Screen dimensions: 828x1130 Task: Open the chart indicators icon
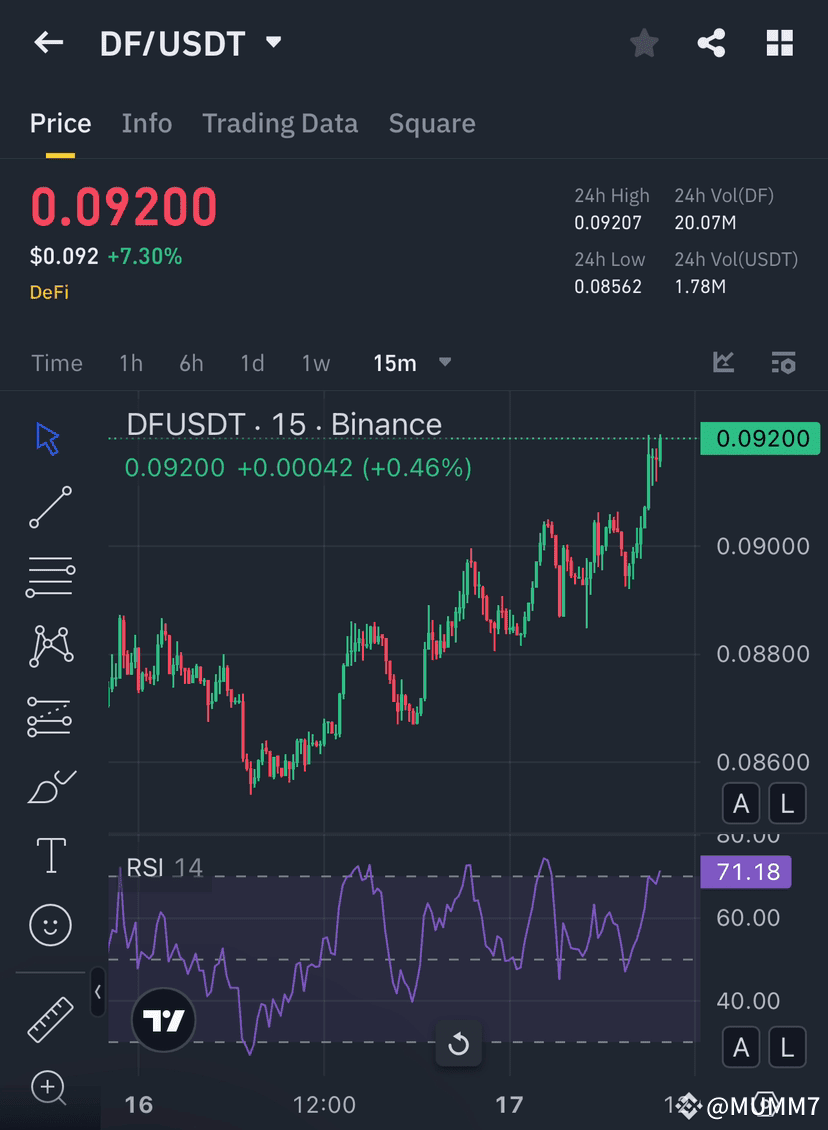(x=723, y=362)
